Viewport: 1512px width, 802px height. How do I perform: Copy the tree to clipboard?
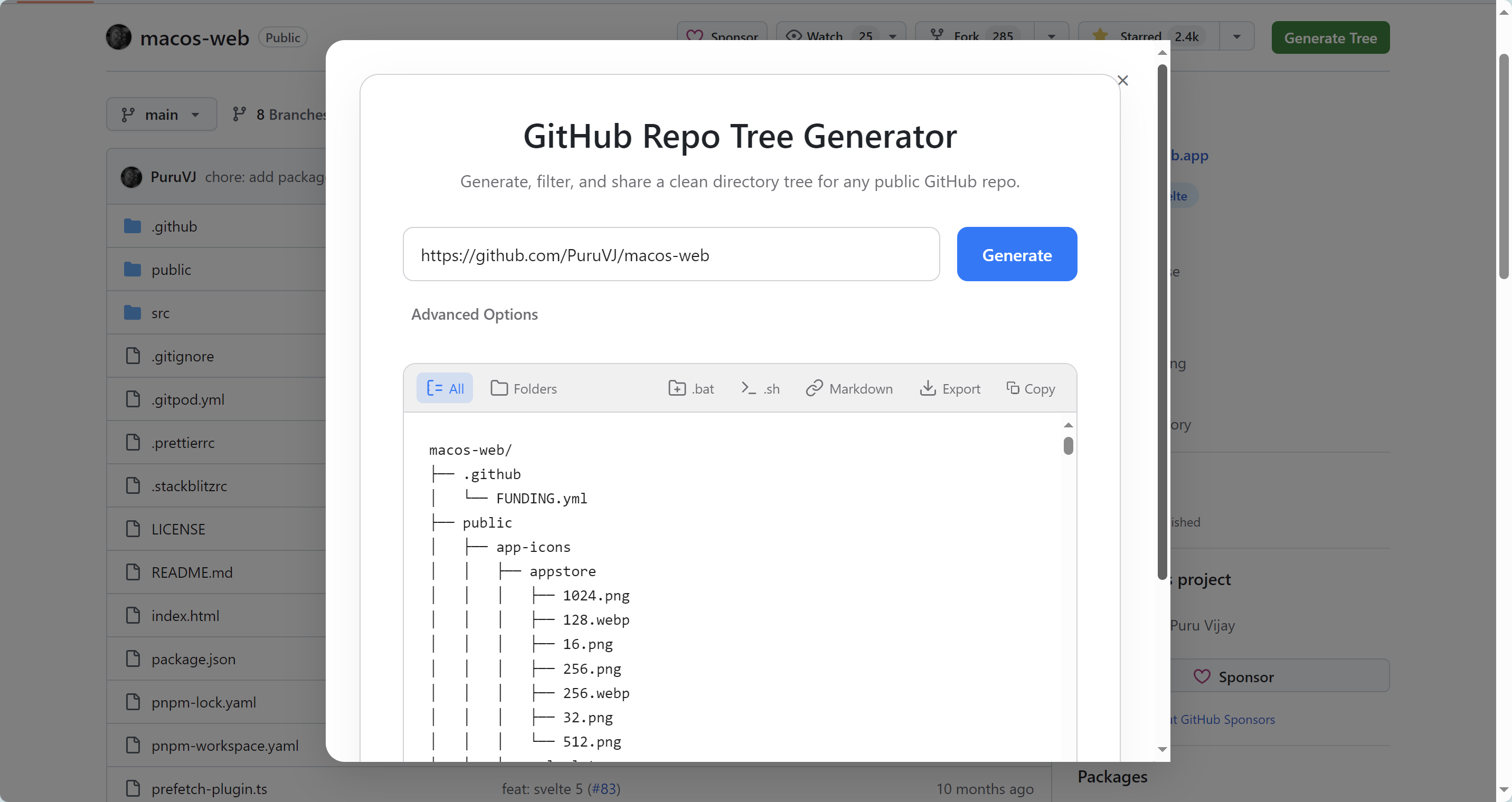(x=1030, y=388)
